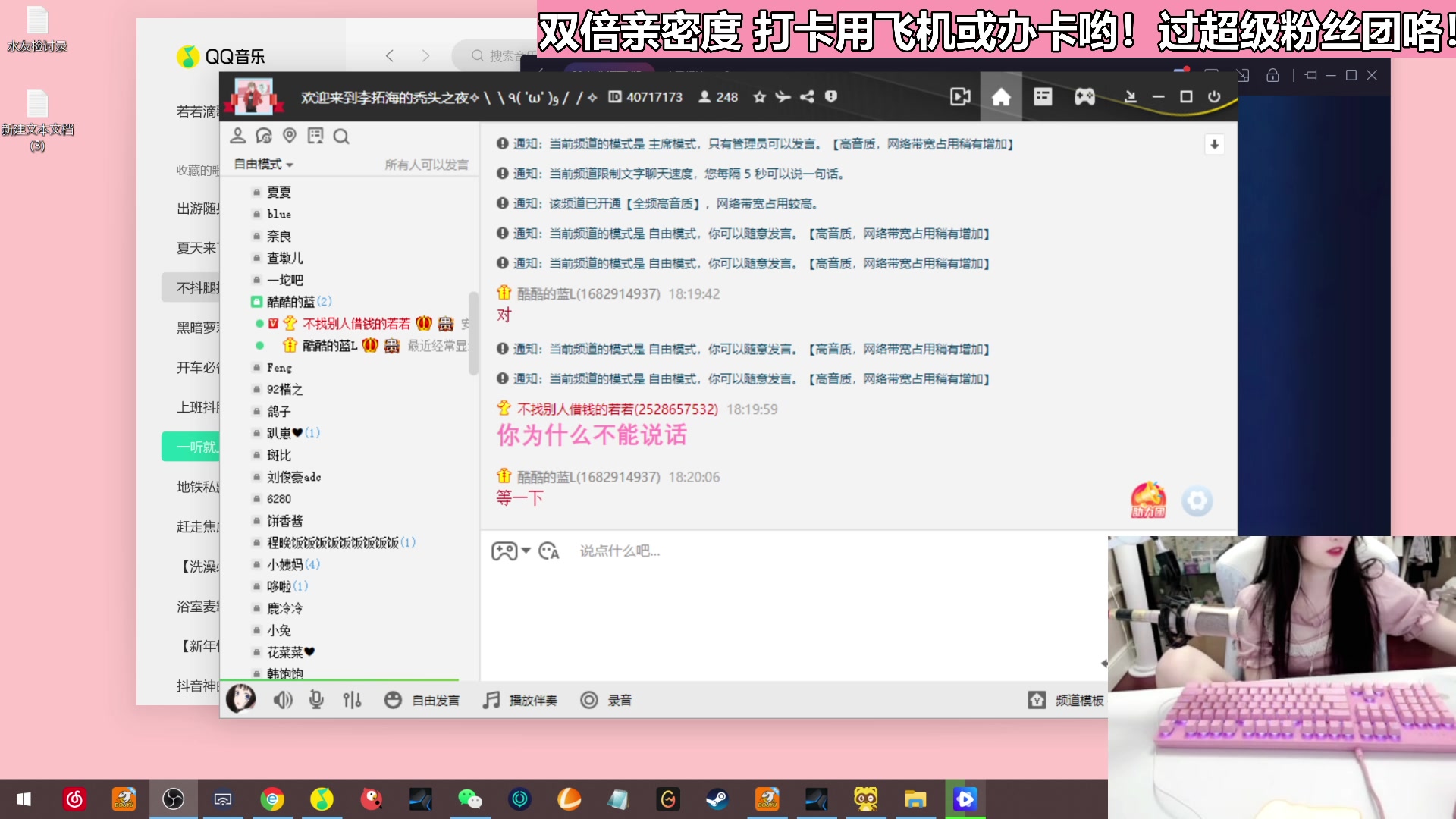Select the home icon in the live window
The height and width of the screenshot is (819, 1456).
[x=1001, y=97]
